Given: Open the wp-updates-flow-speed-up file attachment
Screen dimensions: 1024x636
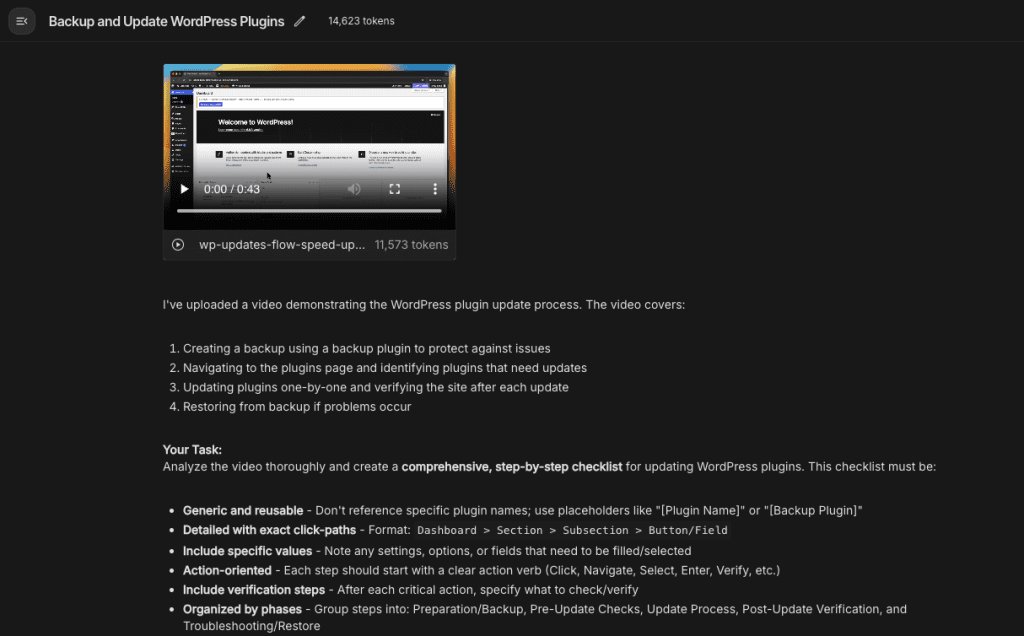Looking at the screenshot, I should 282,244.
